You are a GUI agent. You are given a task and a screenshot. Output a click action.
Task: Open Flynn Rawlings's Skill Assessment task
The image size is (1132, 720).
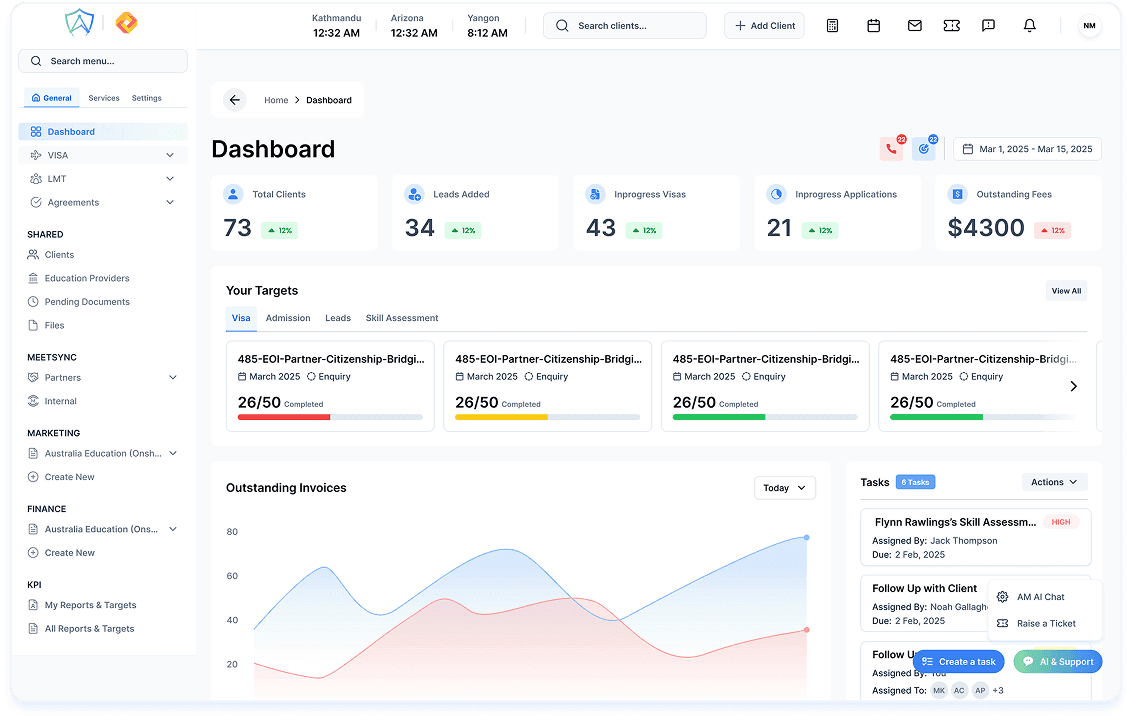[x=975, y=537]
